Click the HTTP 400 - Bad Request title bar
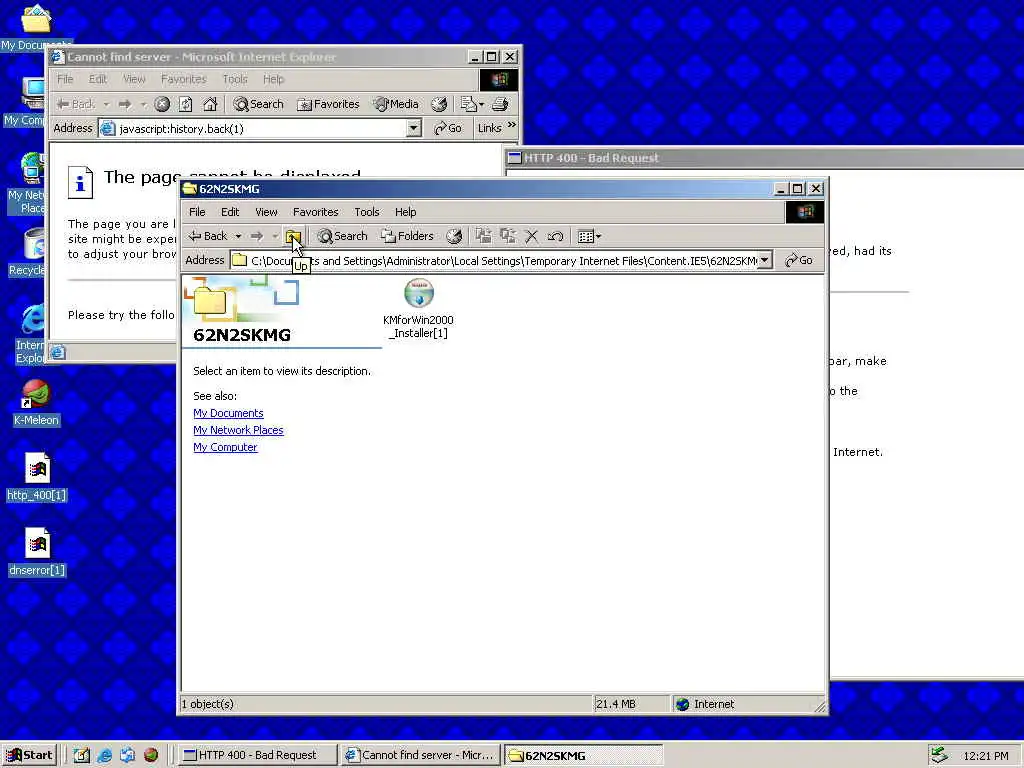1024x768 pixels. click(765, 157)
